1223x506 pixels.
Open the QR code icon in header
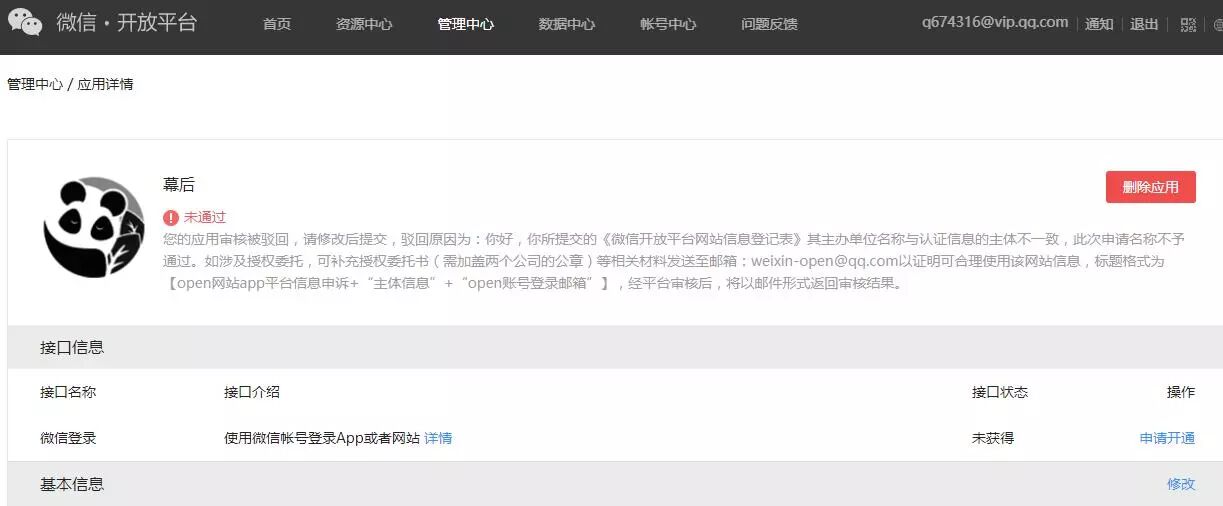click(x=1188, y=25)
